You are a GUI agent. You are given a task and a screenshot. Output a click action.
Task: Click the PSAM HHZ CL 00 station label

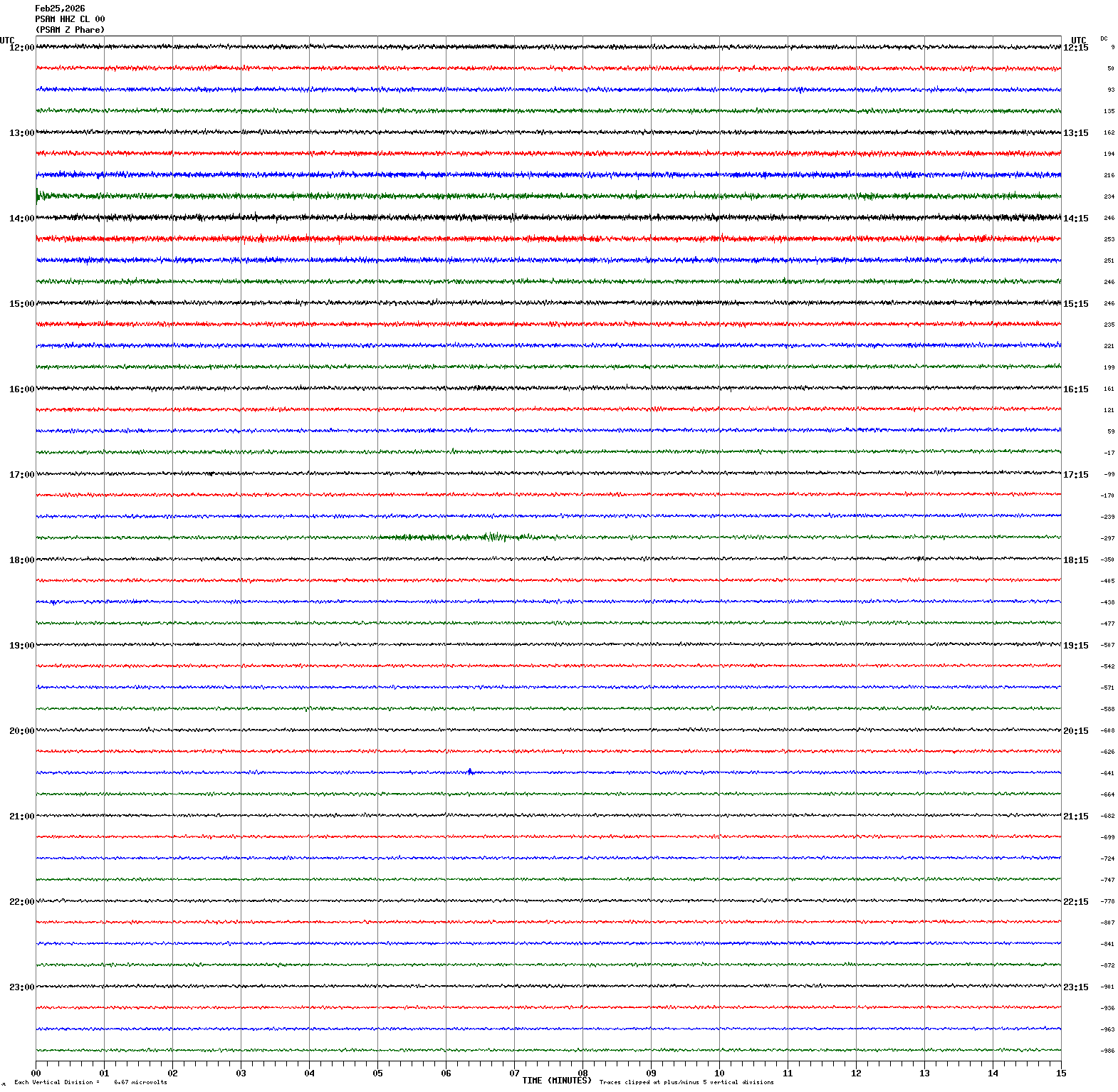(x=70, y=19)
